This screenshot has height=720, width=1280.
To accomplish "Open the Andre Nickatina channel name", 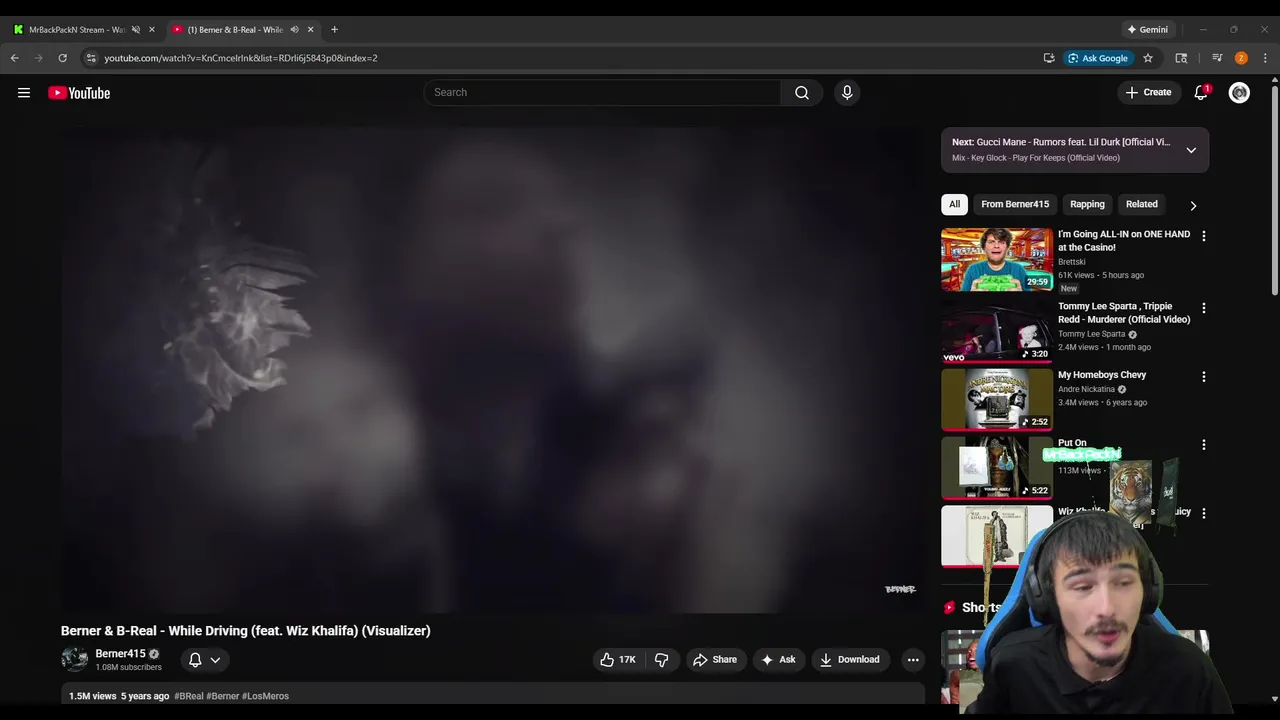I will coord(1086,389).
